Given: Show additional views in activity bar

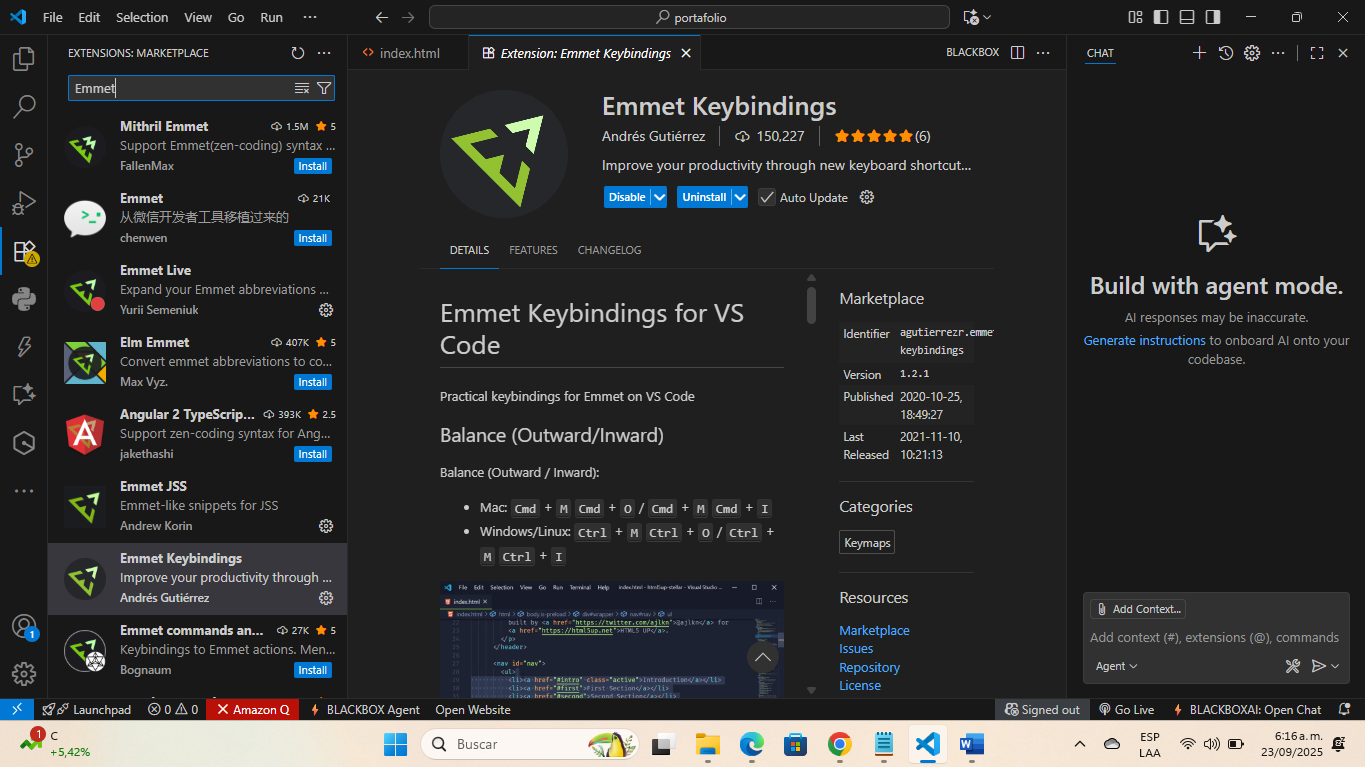Looking at the screenshot, I should (x=24, y=491).
